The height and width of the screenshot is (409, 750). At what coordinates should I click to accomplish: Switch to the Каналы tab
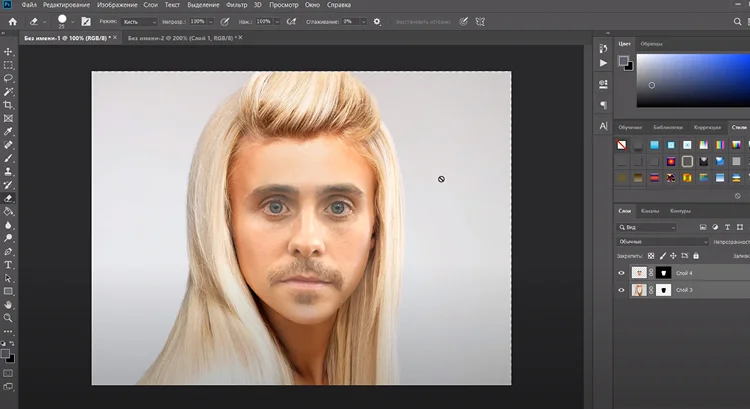650,211
